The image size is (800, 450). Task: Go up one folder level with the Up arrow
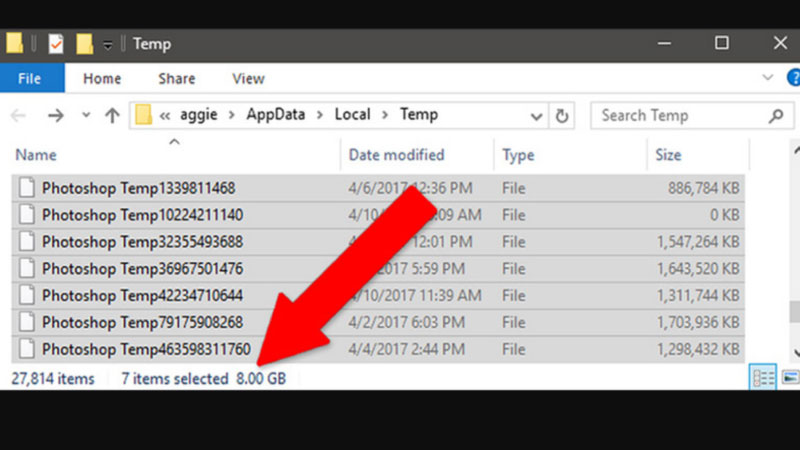click(x=112, y=115)
